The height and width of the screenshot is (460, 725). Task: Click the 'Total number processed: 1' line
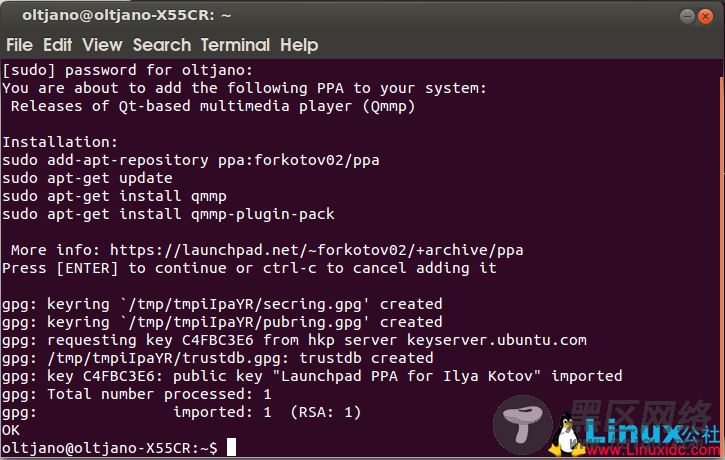click(x=136, y=394)
